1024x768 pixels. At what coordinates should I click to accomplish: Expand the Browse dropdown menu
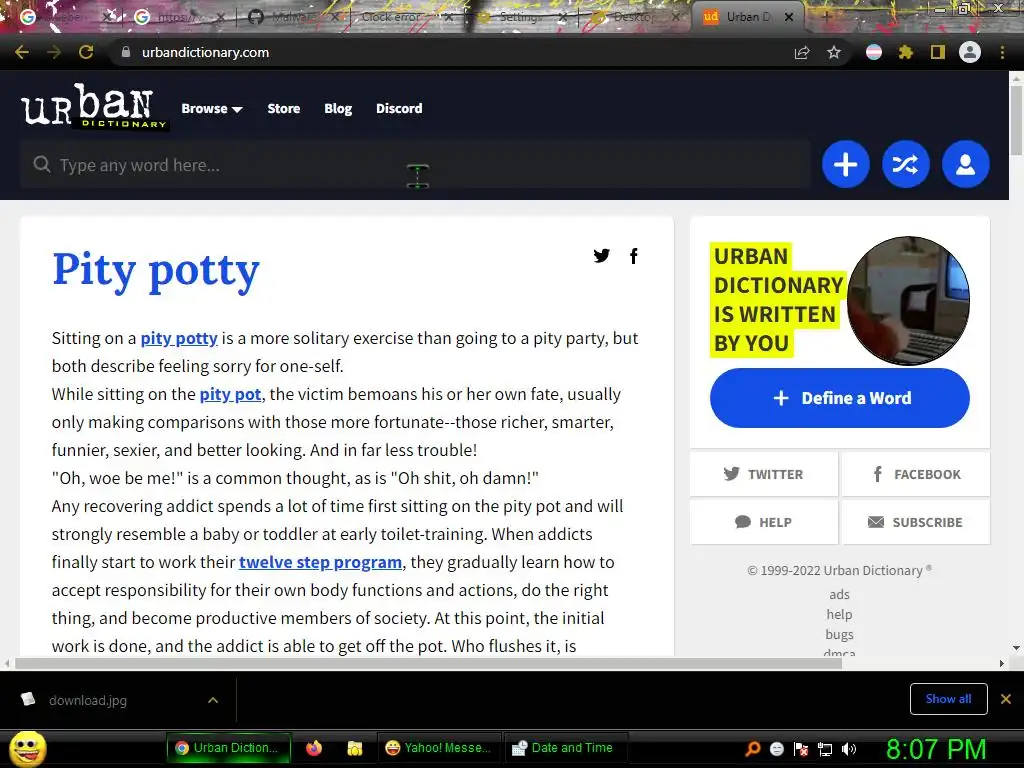tap(212, 109)
